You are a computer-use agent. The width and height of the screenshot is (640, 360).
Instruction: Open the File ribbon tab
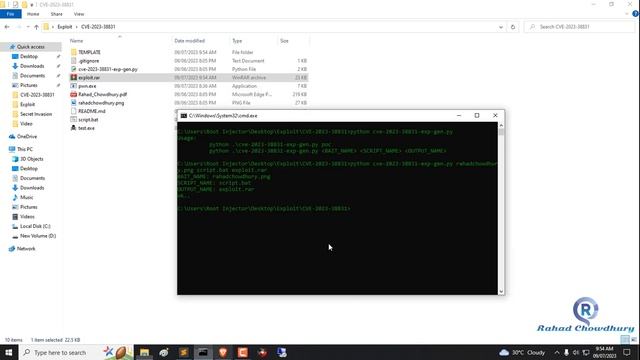(x=10, y=14)
